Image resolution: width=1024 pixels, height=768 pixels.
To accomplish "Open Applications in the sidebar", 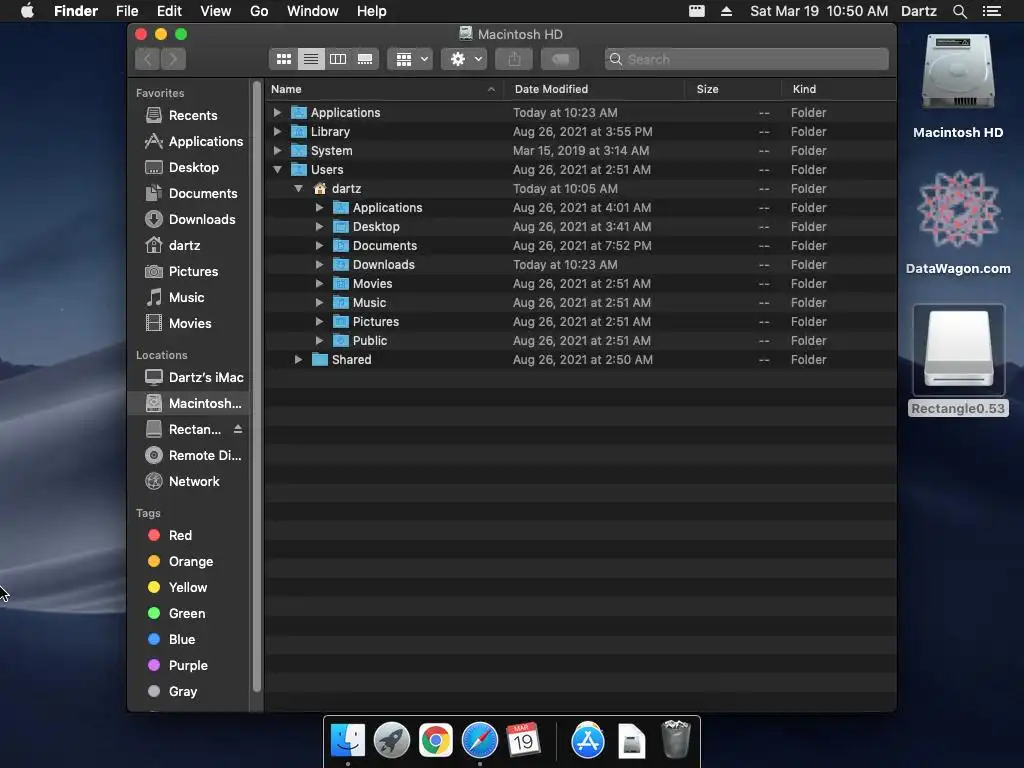I will click(189, 142).
